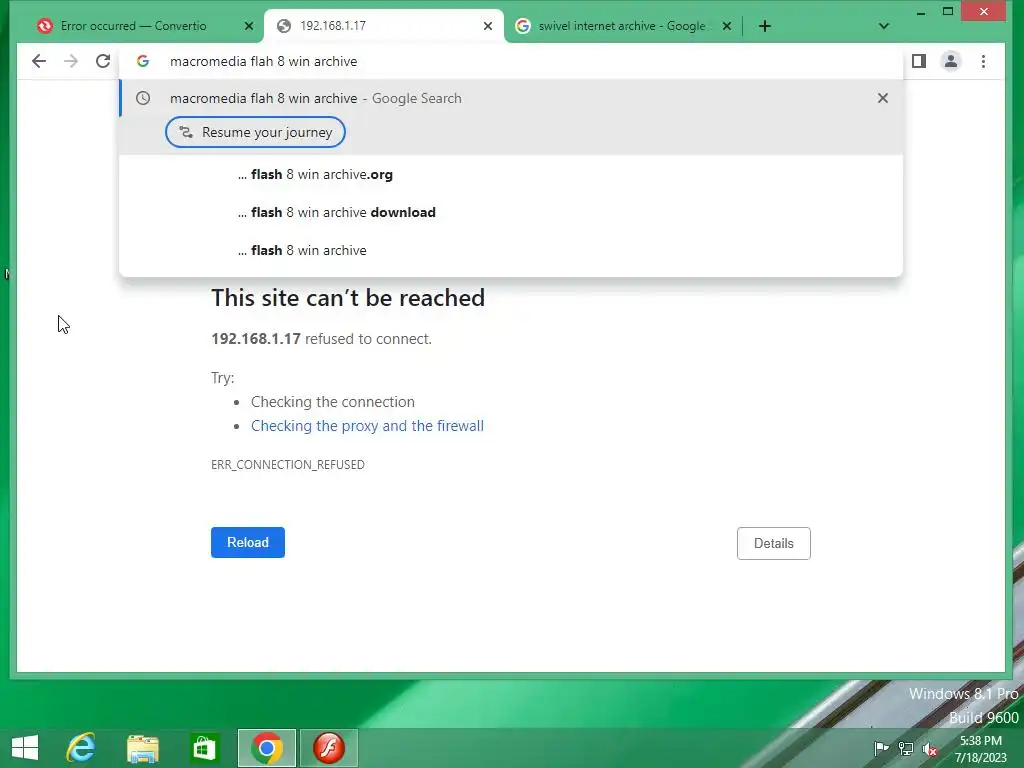Go back to the previous page

(x=39, y=61)
